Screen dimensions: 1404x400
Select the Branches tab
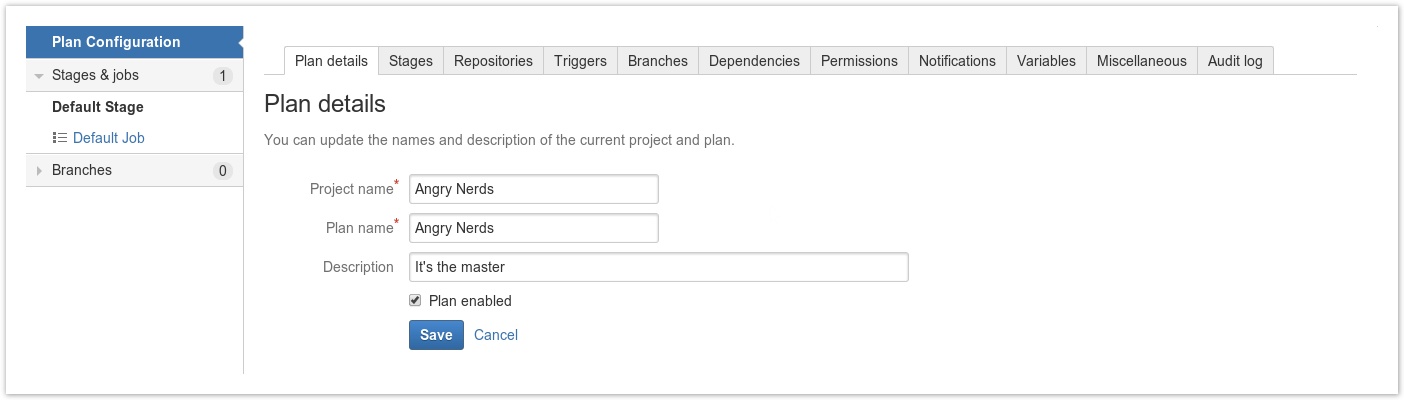click(658, 61)
